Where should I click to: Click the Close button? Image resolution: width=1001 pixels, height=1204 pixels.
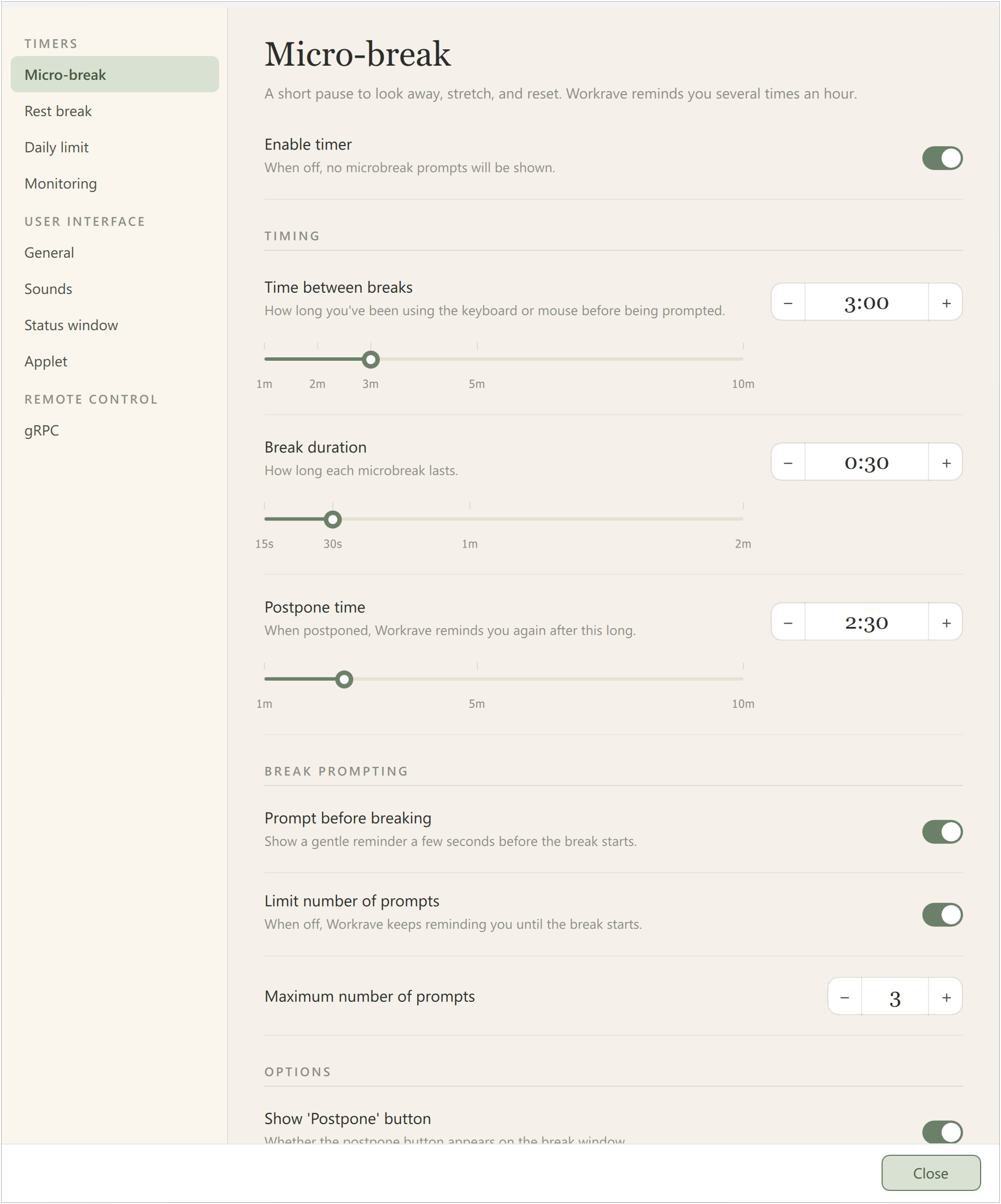tap(930, 1173)
